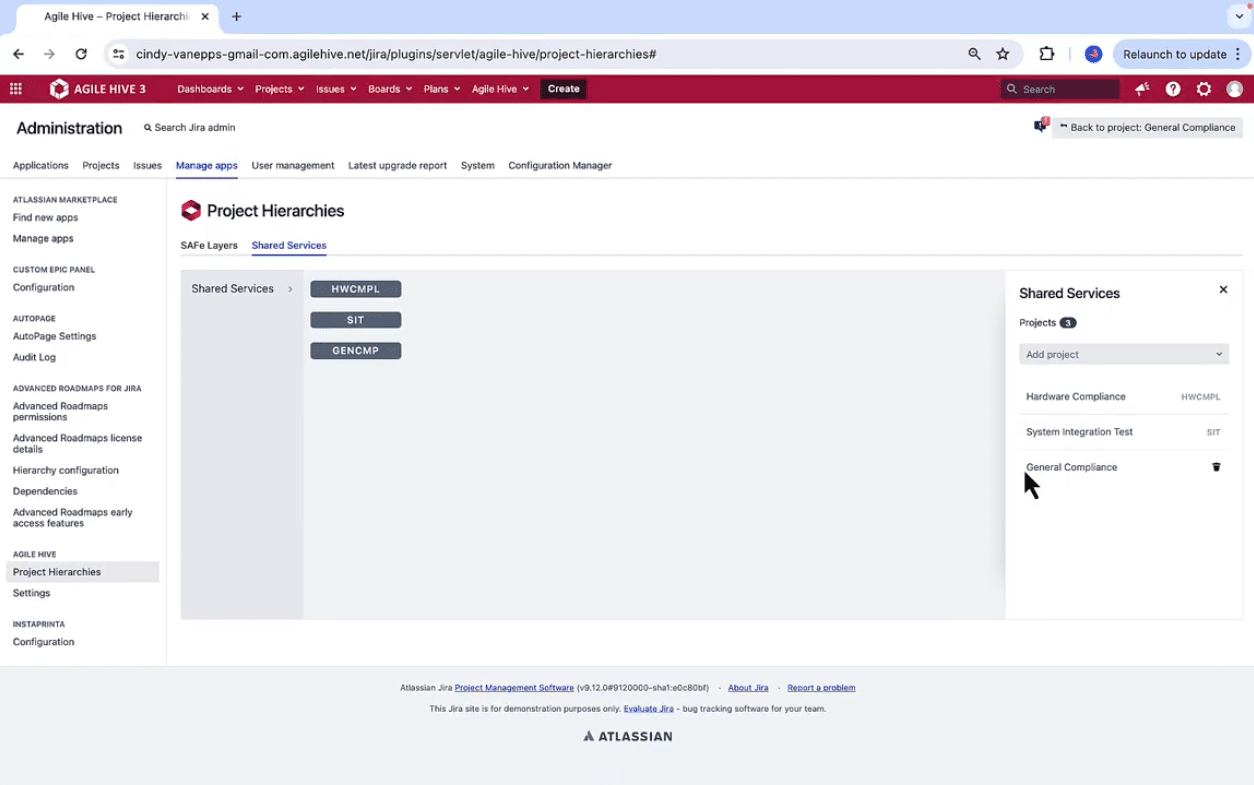Image resolution: width=1254 pixels, height=785 pixels.
Task: Click the Search Jira admin field
Action: (190, 127)
